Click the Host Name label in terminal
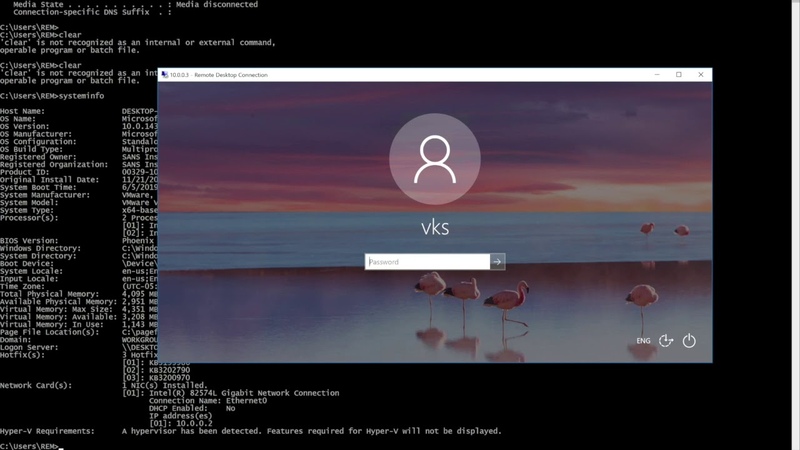800x450 pixels. 22,111
